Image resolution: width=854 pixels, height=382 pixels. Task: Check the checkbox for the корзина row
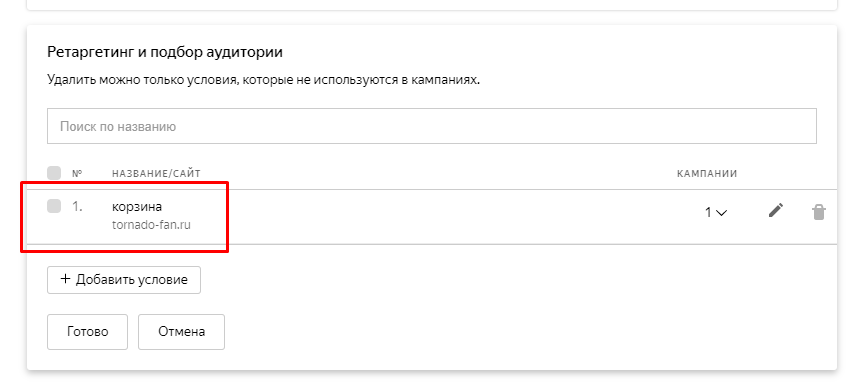click(54, 206)
